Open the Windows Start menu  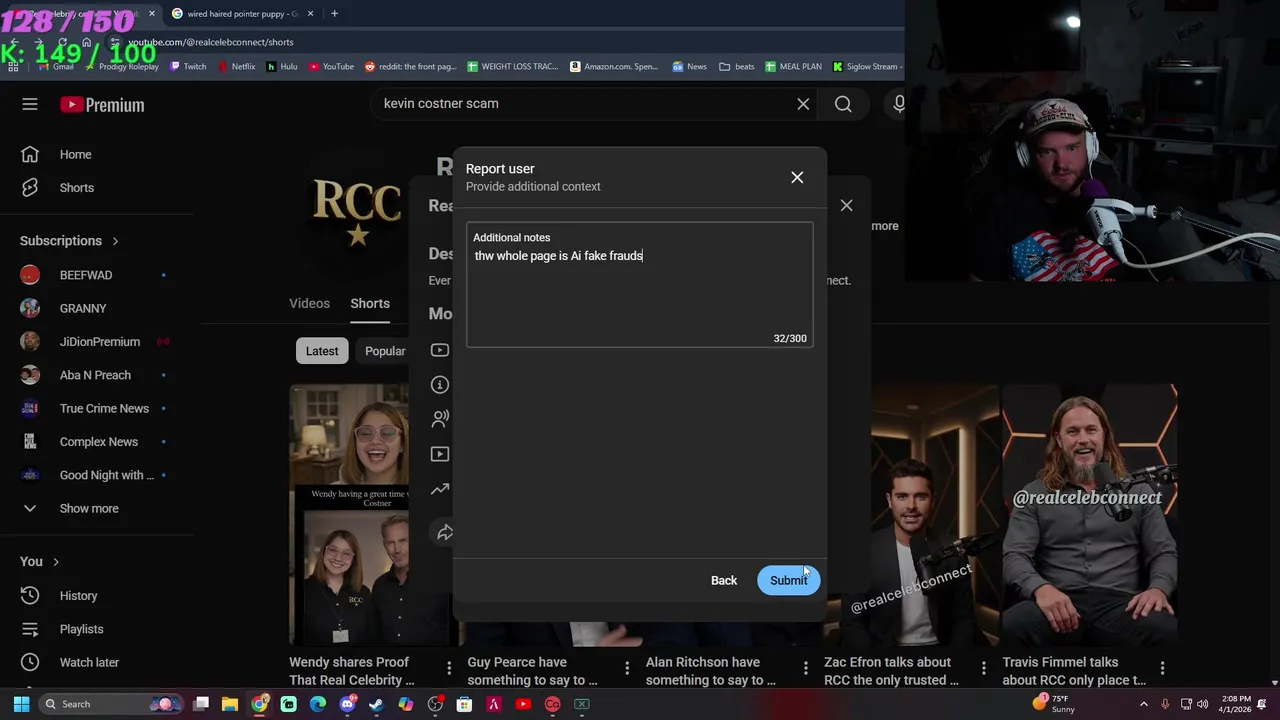click(21, 704)
